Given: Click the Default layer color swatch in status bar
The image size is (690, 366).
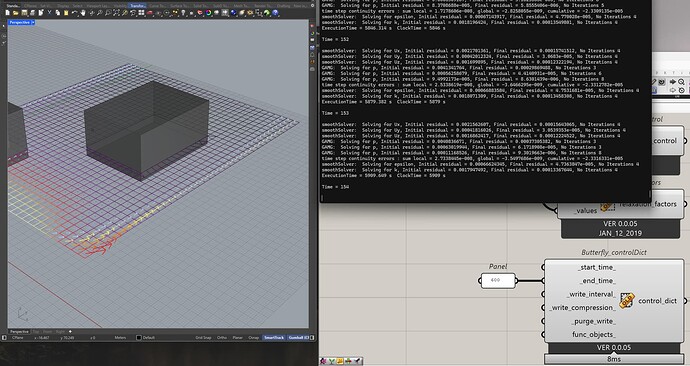Looking at the screenshot, I should tap(139, 337).
